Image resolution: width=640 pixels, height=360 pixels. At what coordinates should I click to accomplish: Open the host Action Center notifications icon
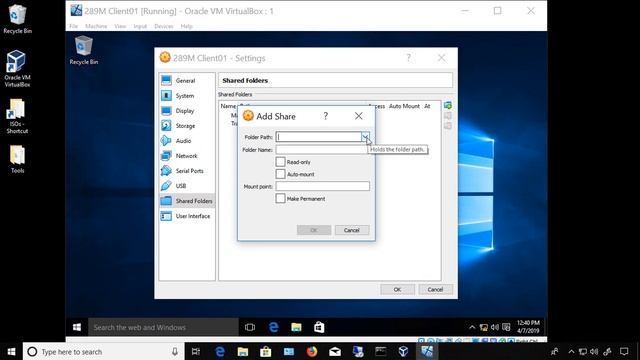(624, 351)
